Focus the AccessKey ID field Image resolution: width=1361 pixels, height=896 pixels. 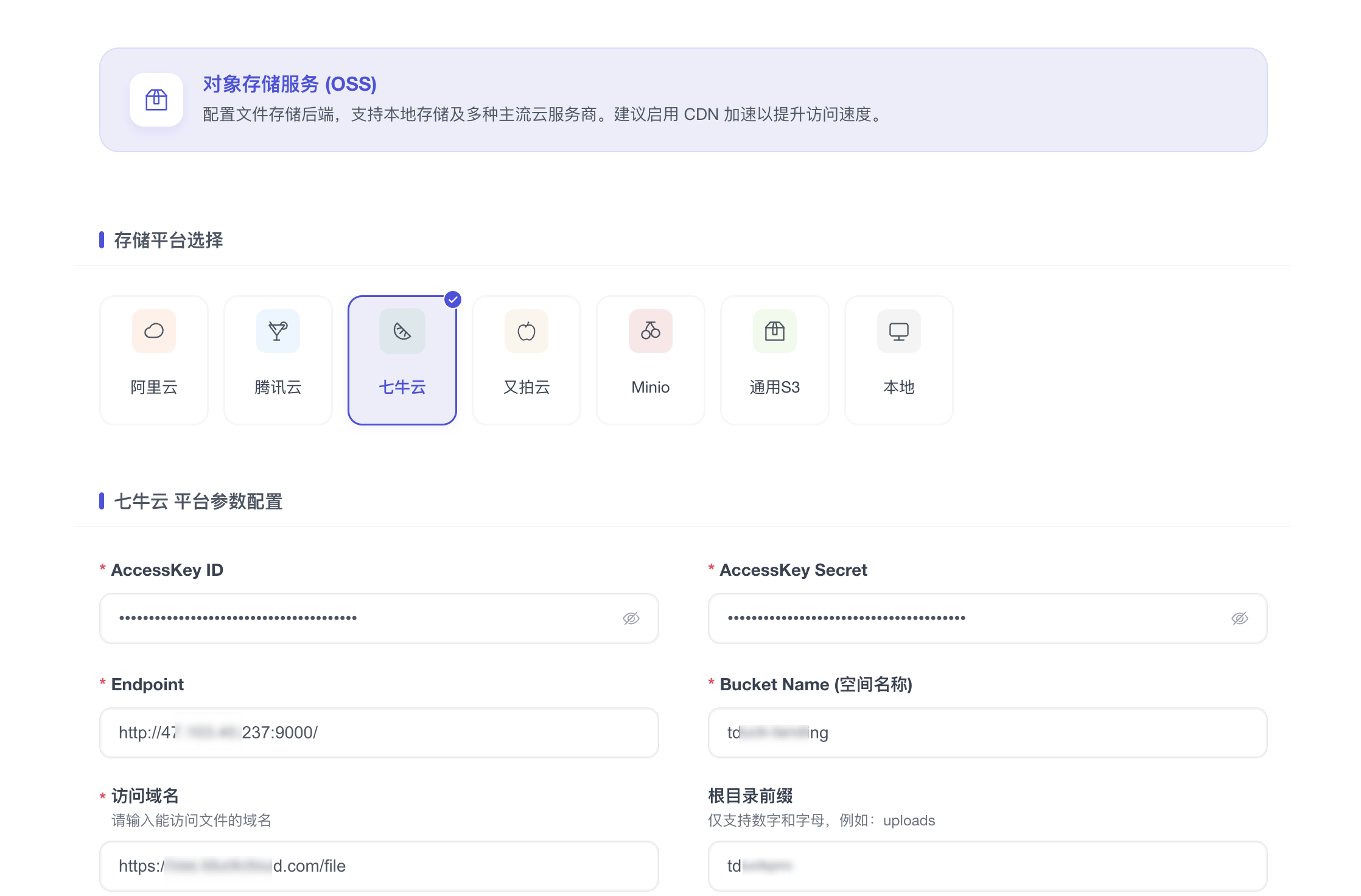(x=379, y=618)
